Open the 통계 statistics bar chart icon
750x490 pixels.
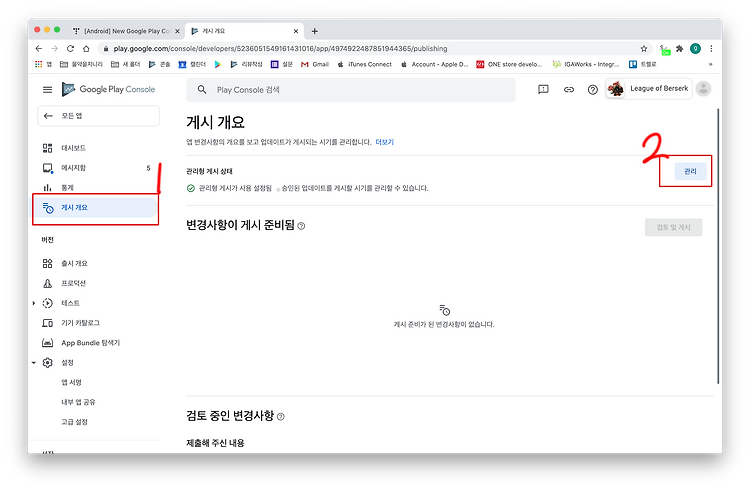47,188
